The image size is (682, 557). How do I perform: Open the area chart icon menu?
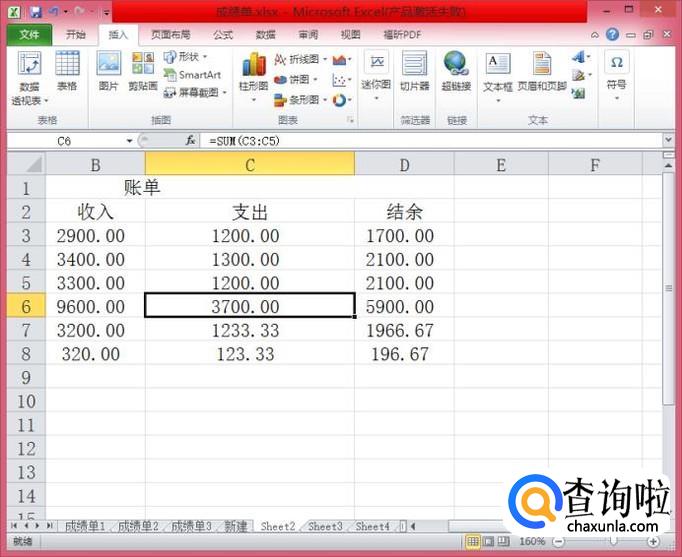342,60
